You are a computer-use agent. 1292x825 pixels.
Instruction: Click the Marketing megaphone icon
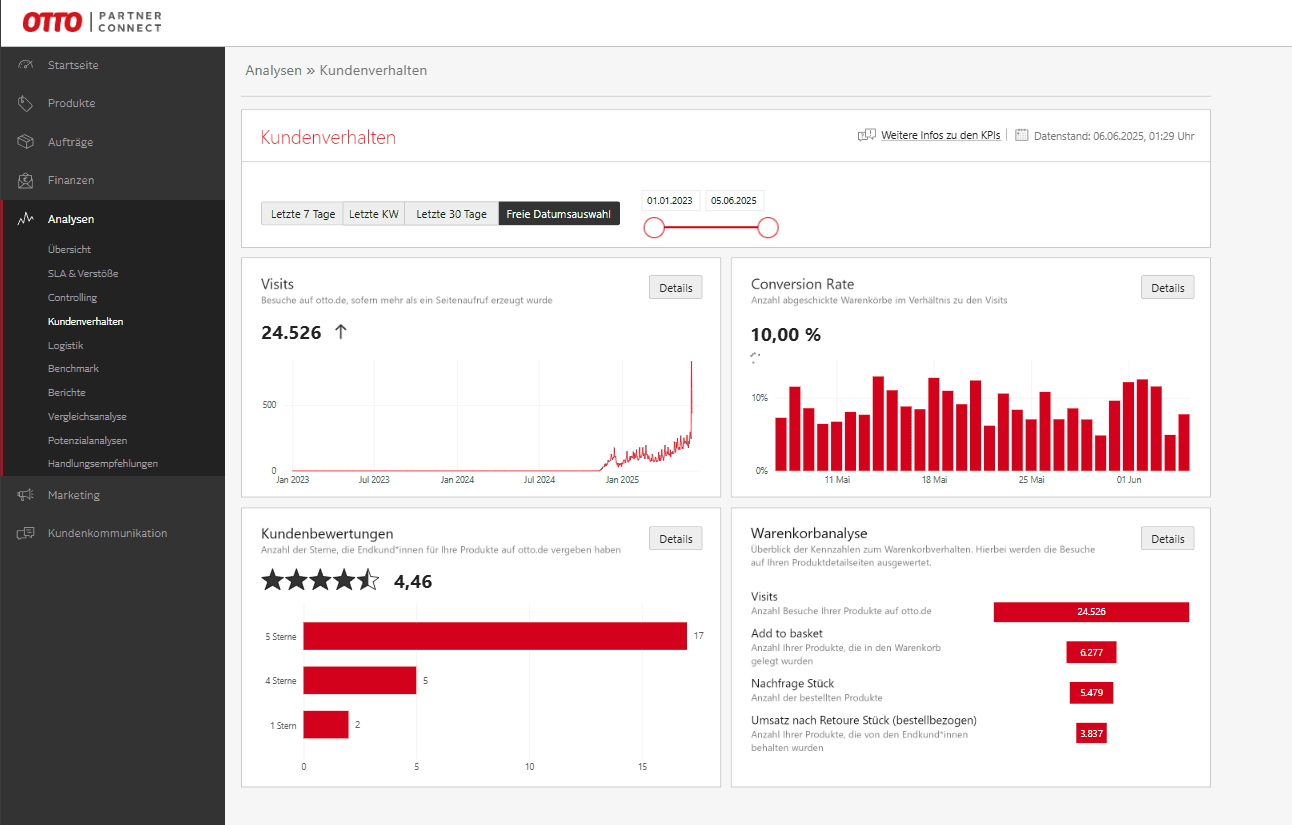26,495
